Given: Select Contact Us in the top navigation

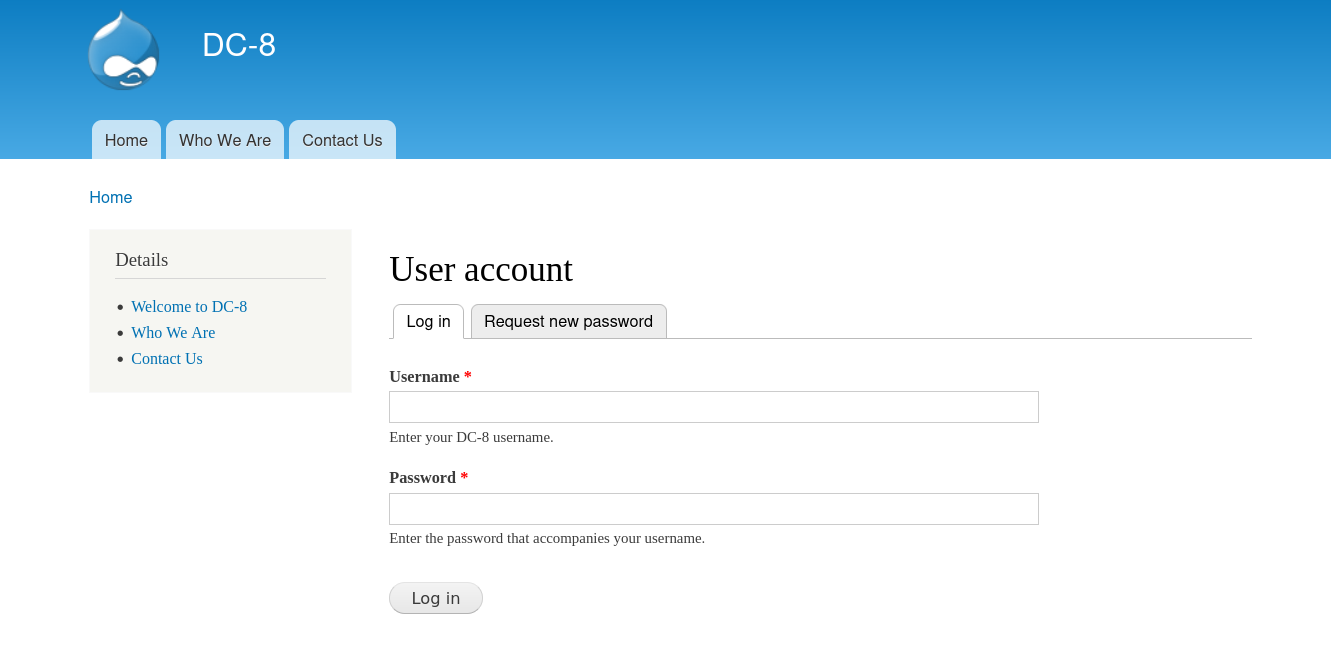Looking at the screenshot, I should coord(342,140).
